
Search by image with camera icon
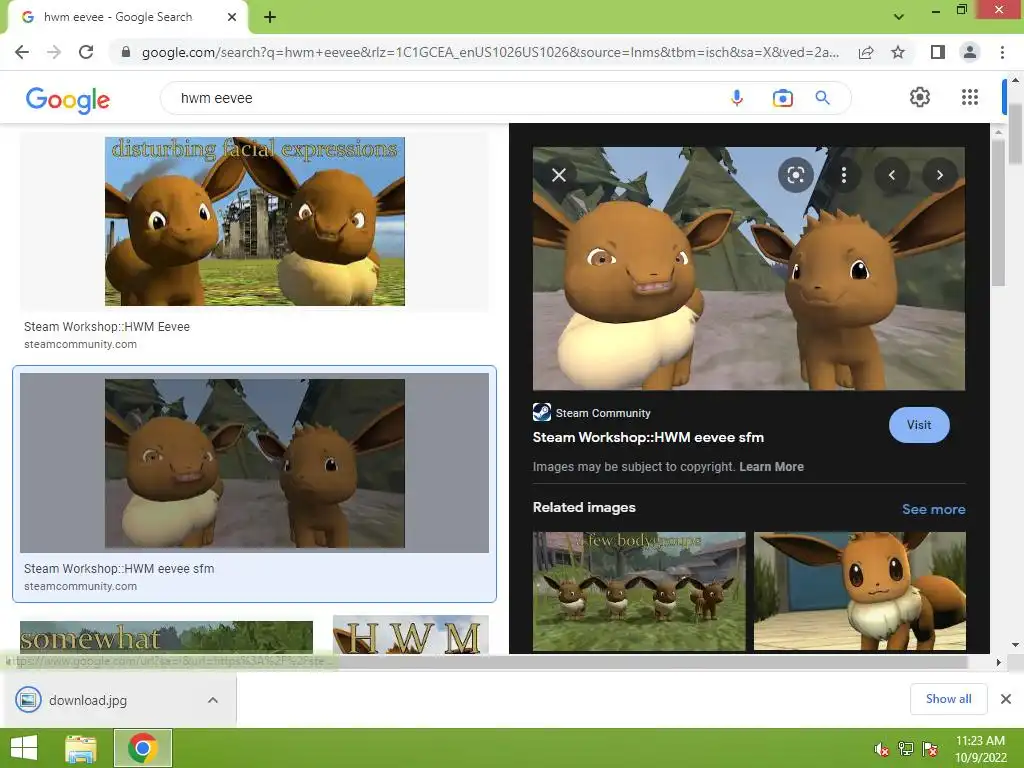[x=782, y=98]
